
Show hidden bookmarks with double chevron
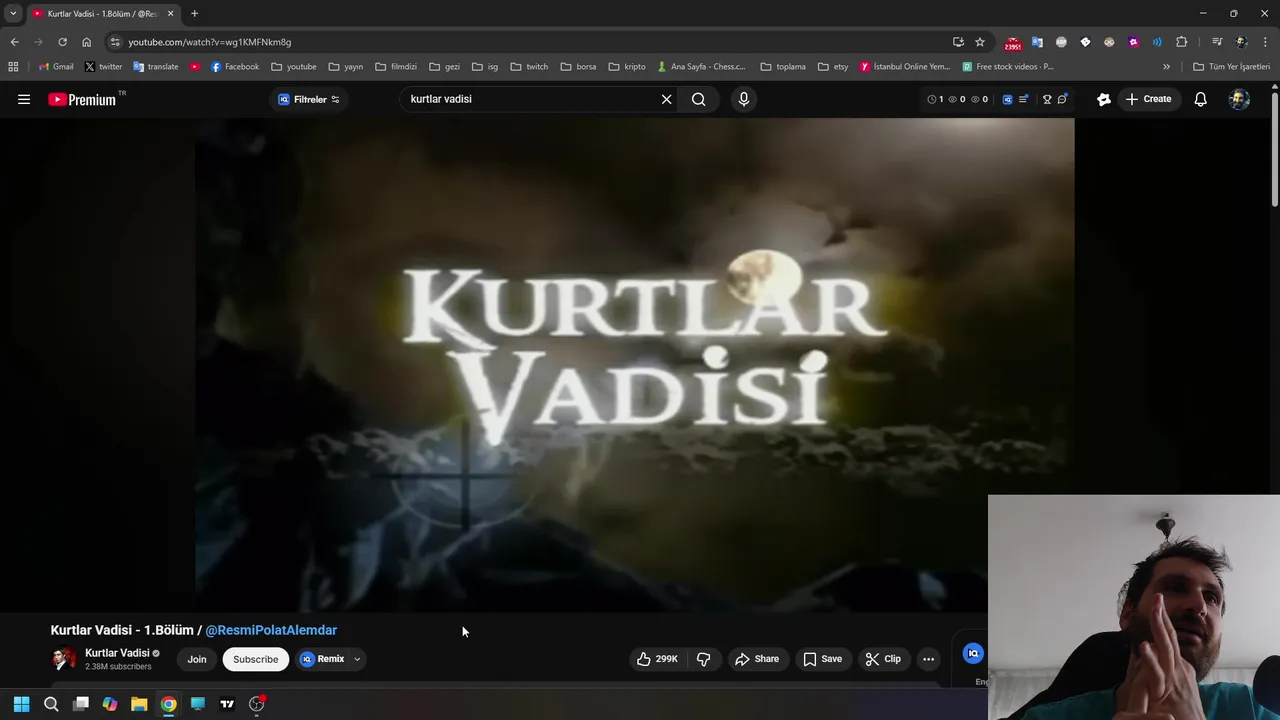click(1166, 67)
